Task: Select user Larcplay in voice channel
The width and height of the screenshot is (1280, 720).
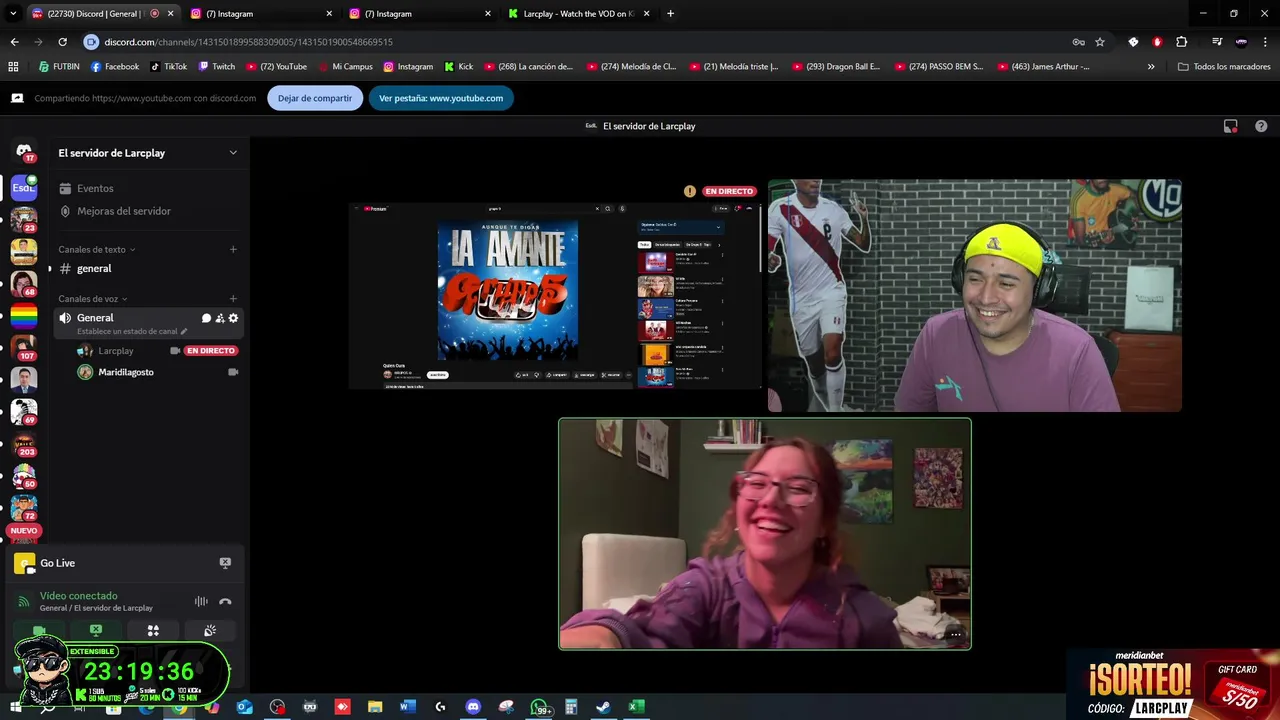Action: 116,351
